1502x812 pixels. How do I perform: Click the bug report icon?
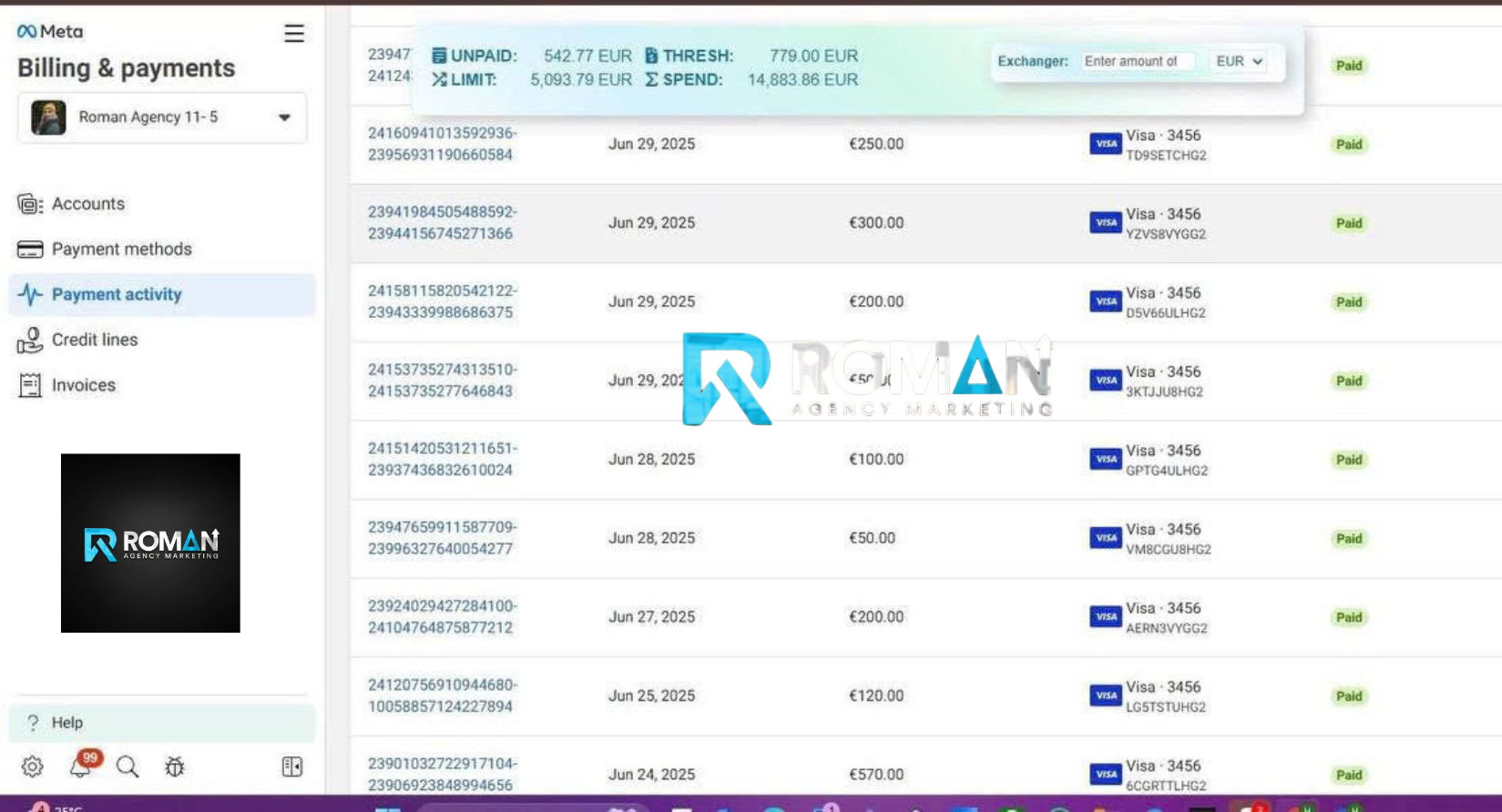[175, 767]
